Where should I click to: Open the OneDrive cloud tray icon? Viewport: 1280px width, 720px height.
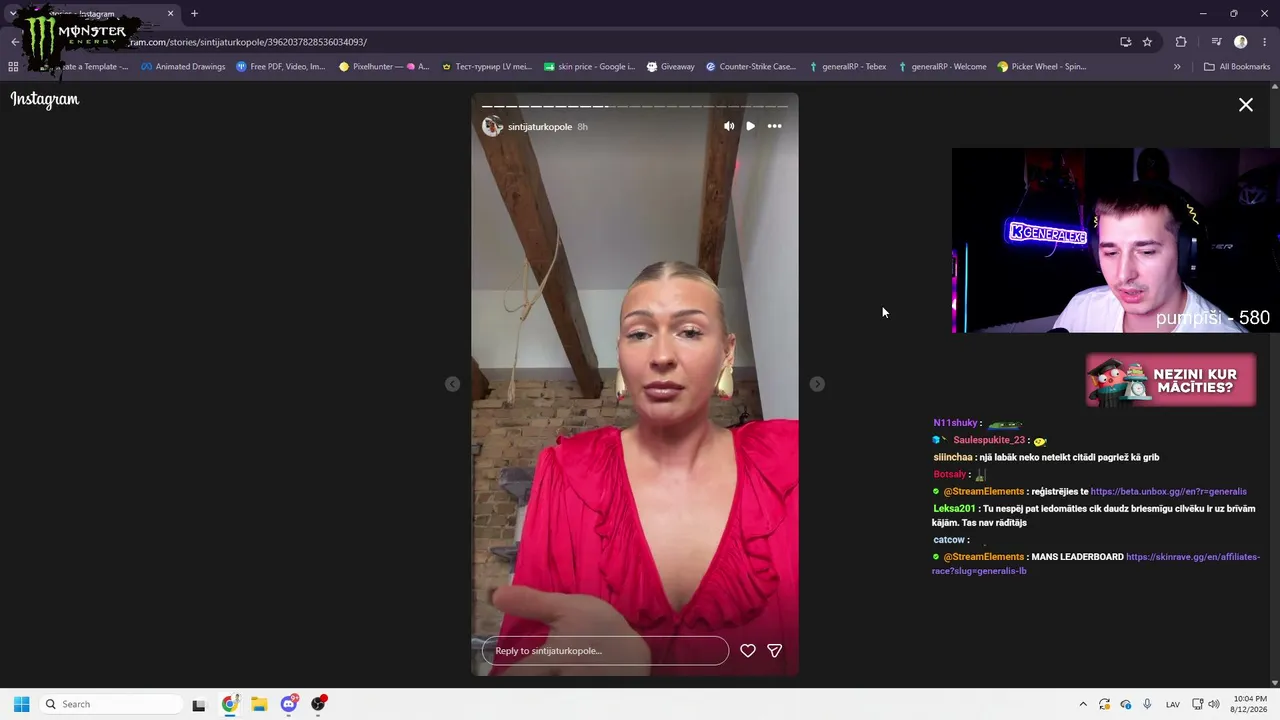coord(1126,704)
